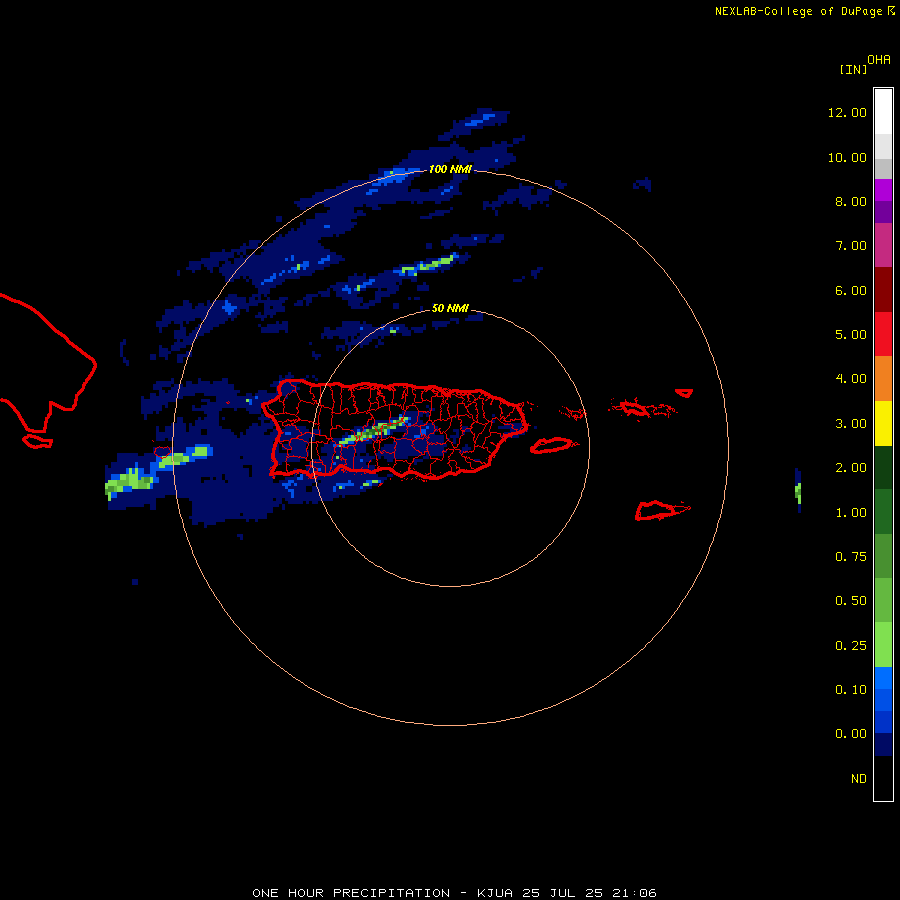Pick the black ND swatch in scale

coord(883,778)
